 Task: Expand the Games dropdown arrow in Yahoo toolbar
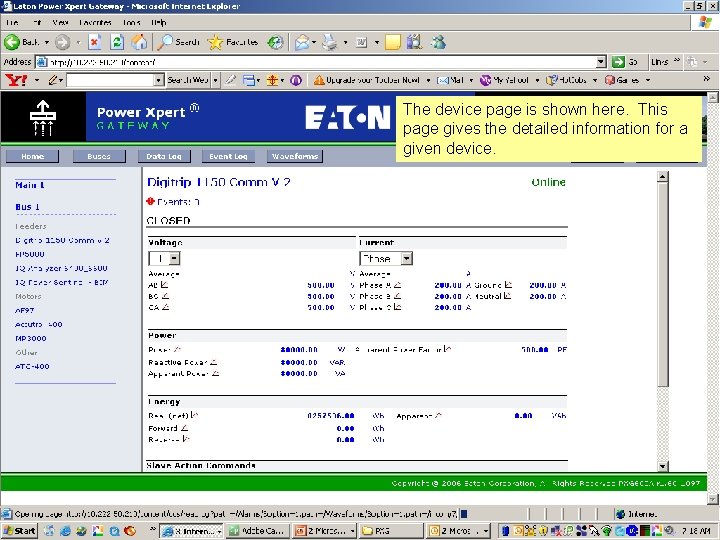pos(648,80)
